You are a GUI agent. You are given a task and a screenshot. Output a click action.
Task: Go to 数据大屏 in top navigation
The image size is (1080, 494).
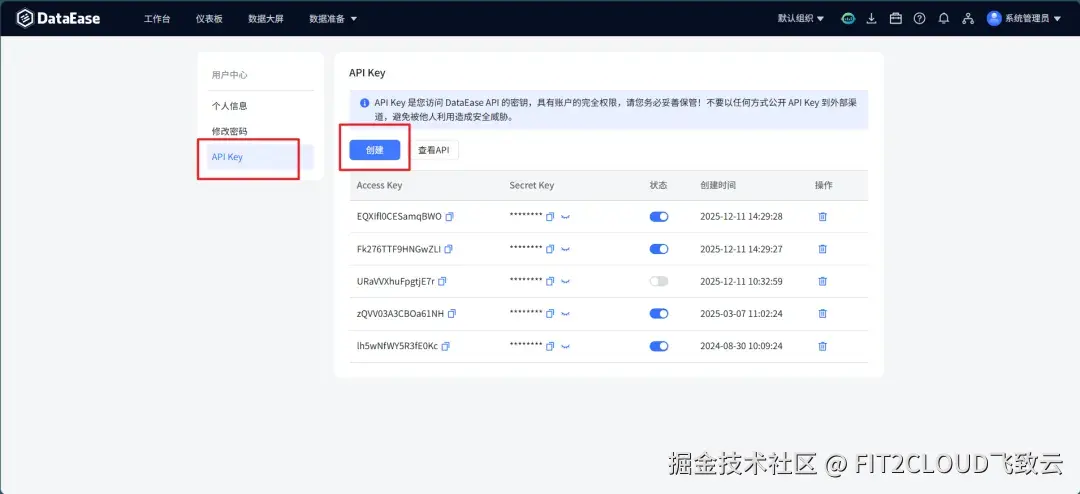click(x=266, y=19)
